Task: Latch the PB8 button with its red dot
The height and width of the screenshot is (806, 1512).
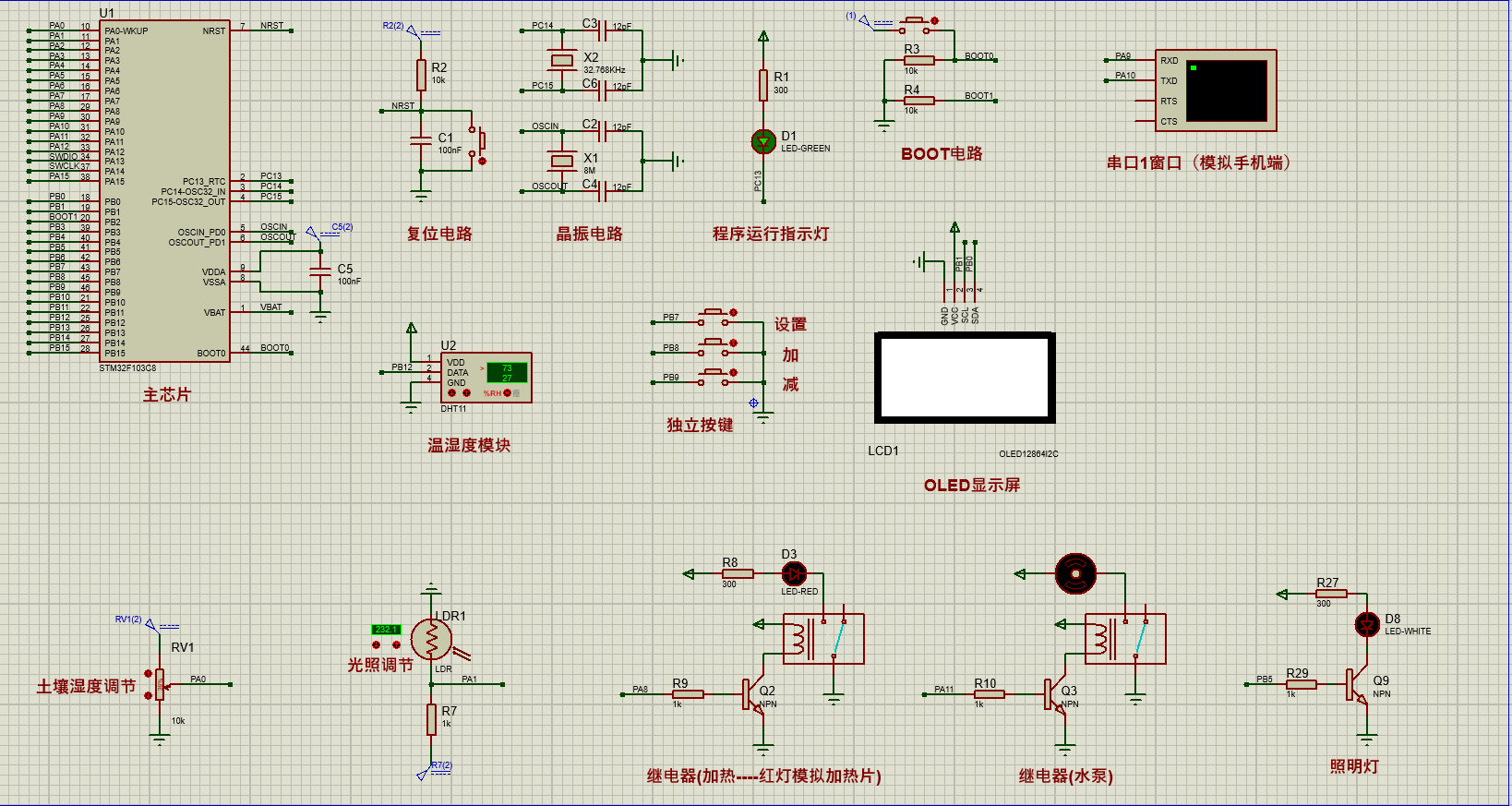Action: (x=734, y=343)
